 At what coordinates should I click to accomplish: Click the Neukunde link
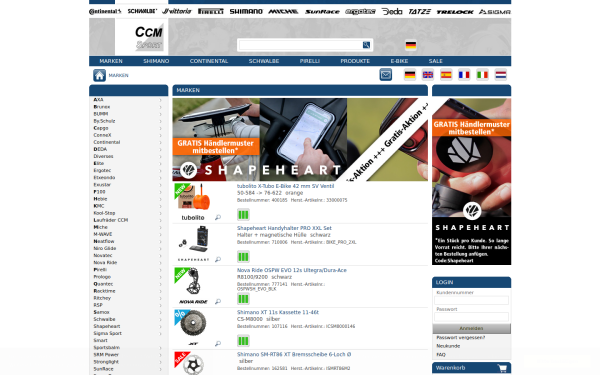pos(448,346)
